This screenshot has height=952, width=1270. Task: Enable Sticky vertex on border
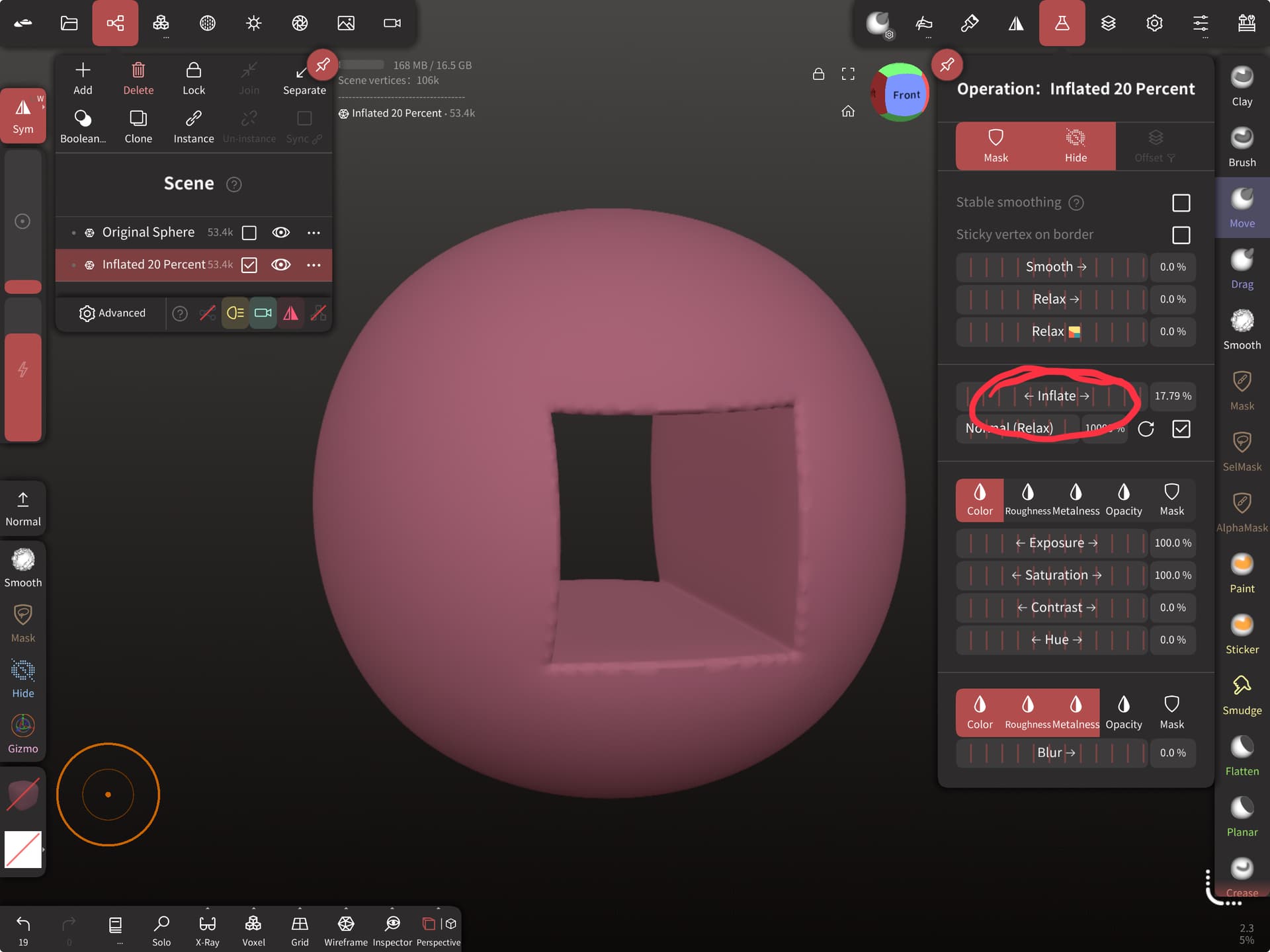pos(1181,235)
